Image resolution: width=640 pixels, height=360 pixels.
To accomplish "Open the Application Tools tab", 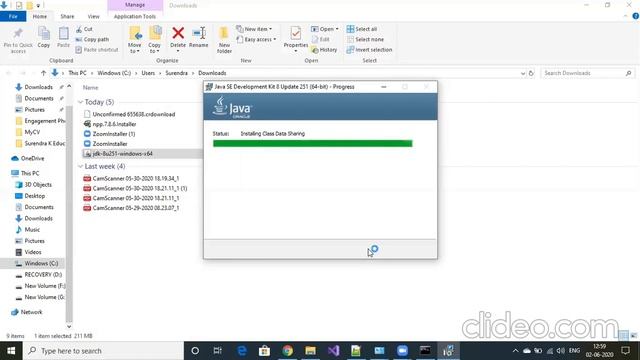I will [135, 16].
